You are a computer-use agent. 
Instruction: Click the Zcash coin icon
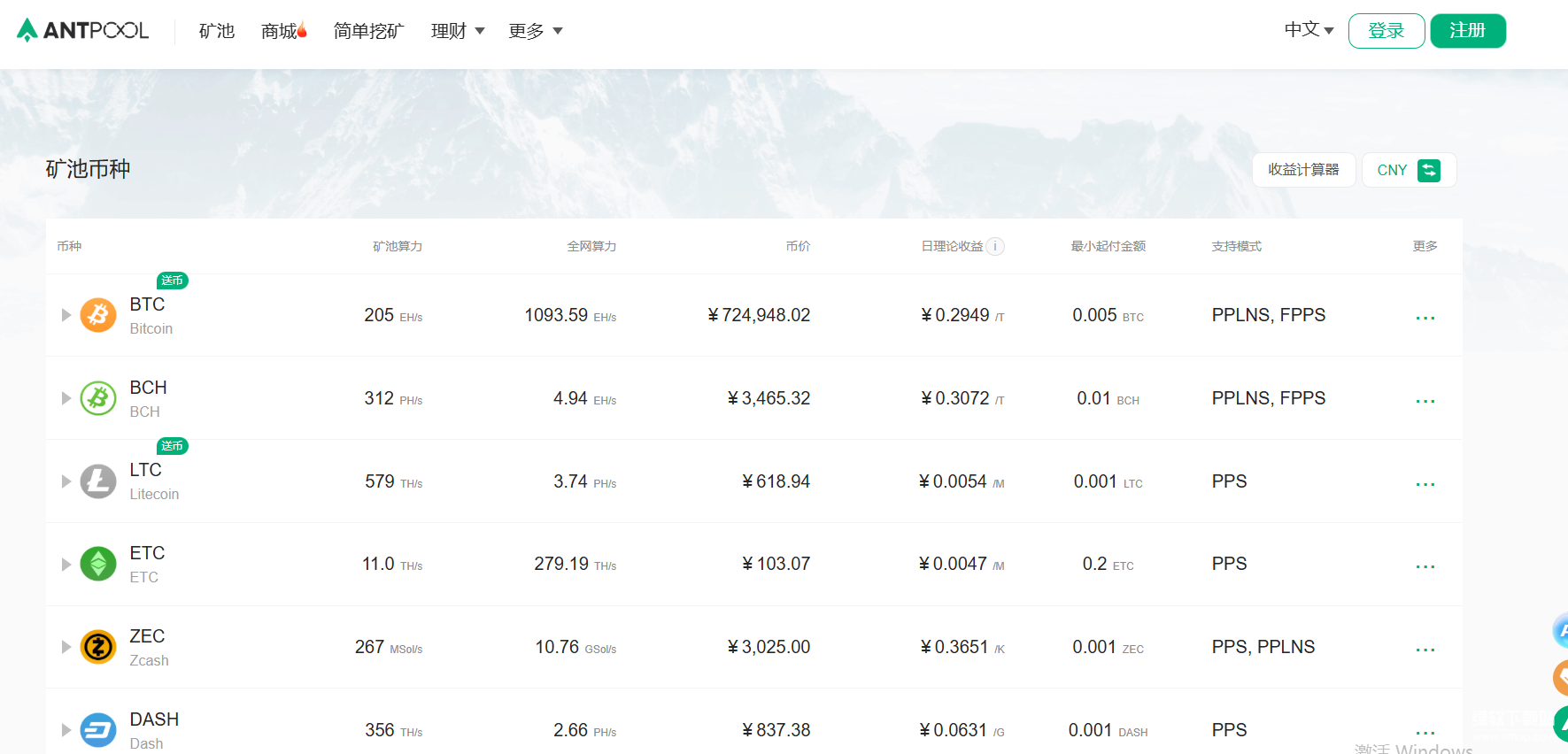[x=98, y=647]
